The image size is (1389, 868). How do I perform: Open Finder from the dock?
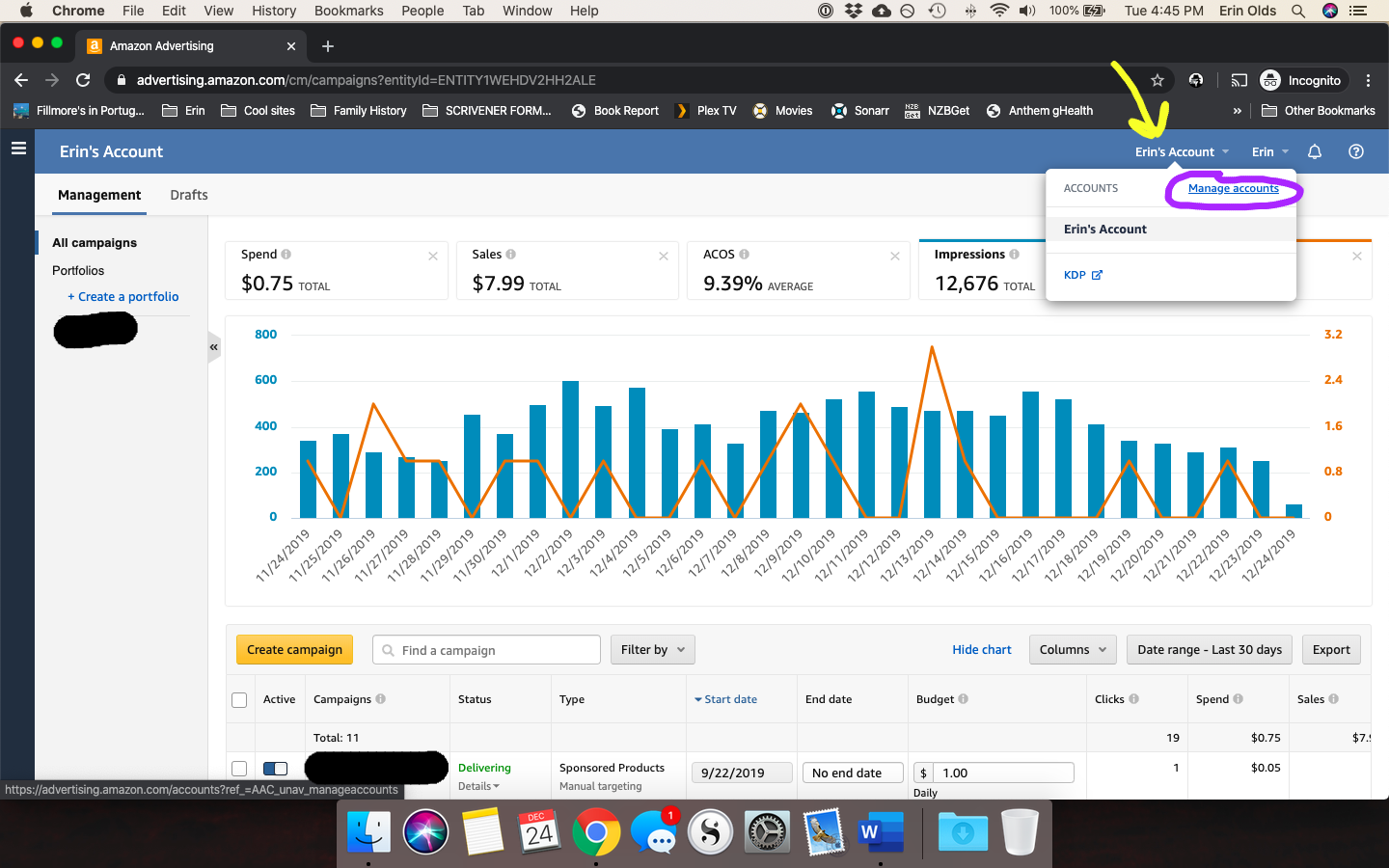click(368, 831)
